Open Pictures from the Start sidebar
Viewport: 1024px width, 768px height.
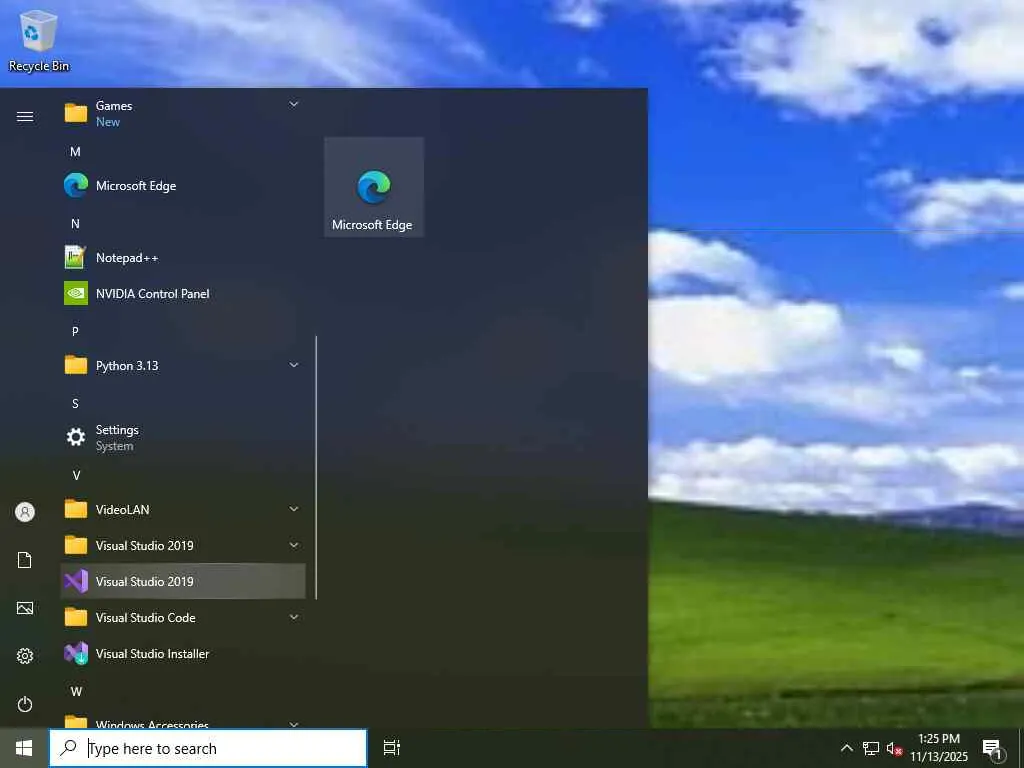point(25,608)
